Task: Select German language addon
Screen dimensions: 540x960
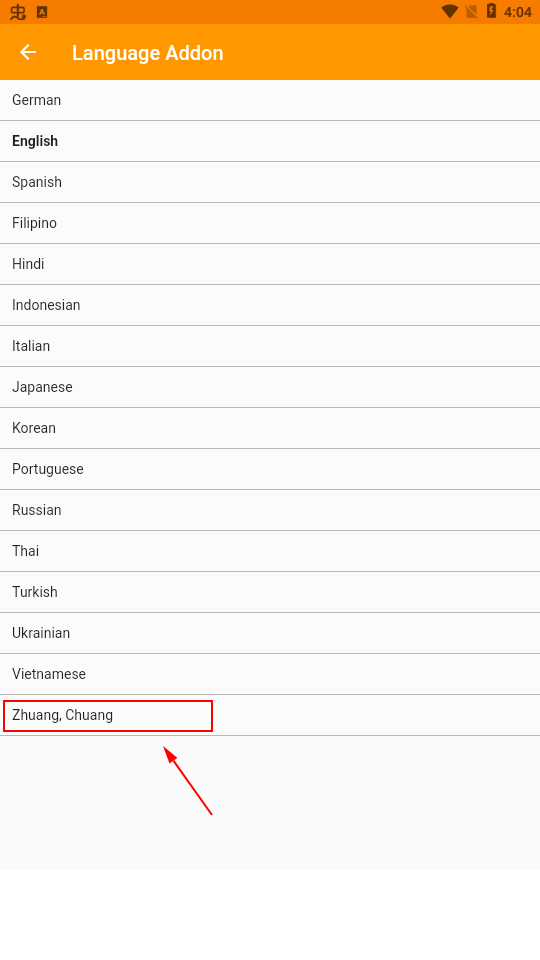Action: (x=270, y=100)
